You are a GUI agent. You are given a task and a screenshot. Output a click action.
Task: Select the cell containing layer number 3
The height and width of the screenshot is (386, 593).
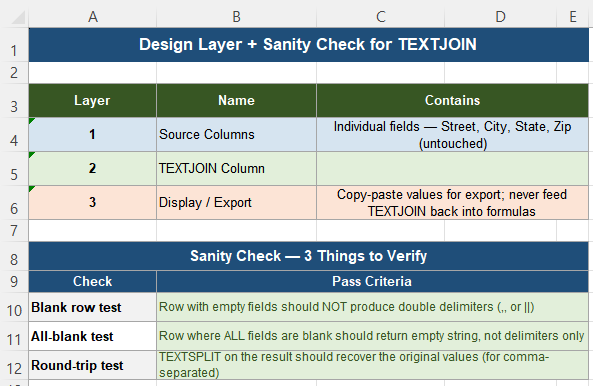pos(93,202)
